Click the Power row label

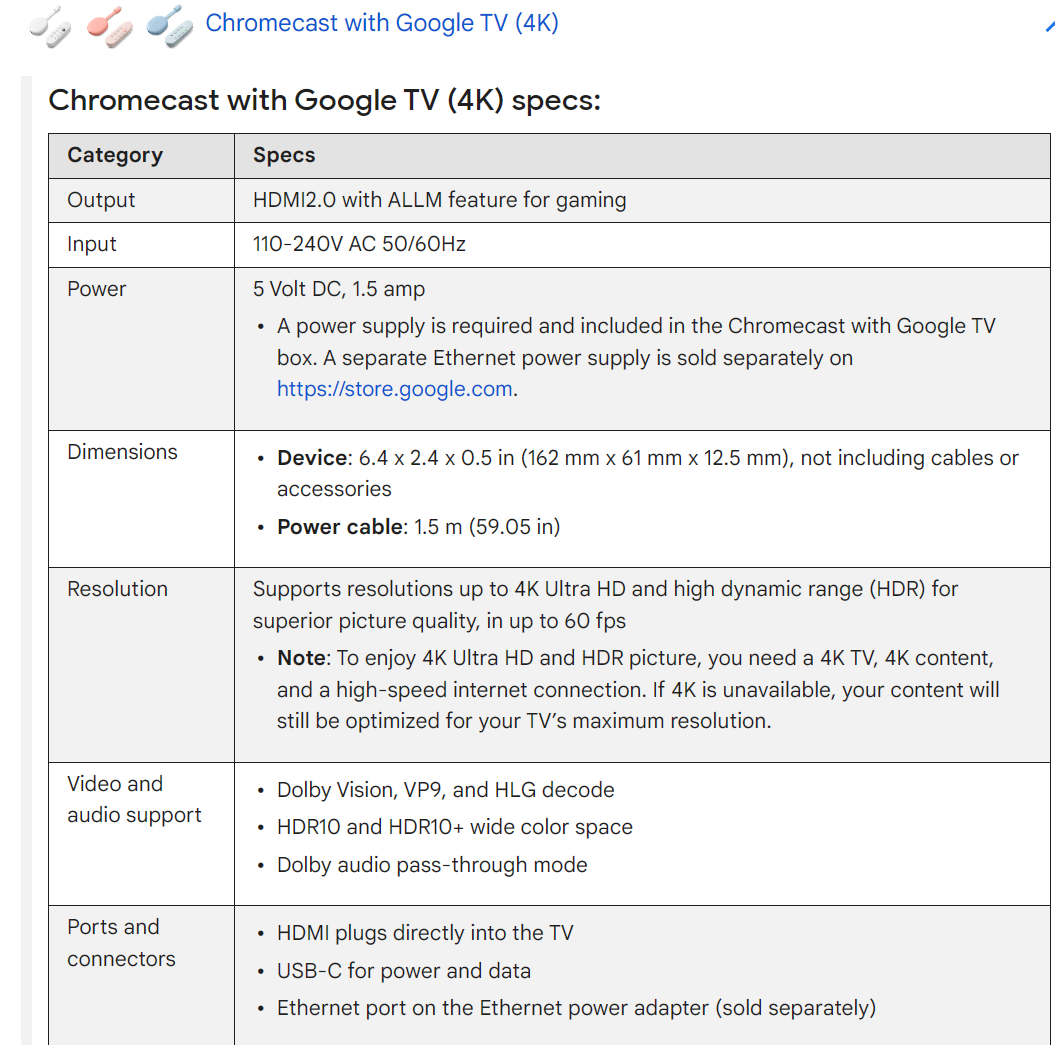pos(97,289)
